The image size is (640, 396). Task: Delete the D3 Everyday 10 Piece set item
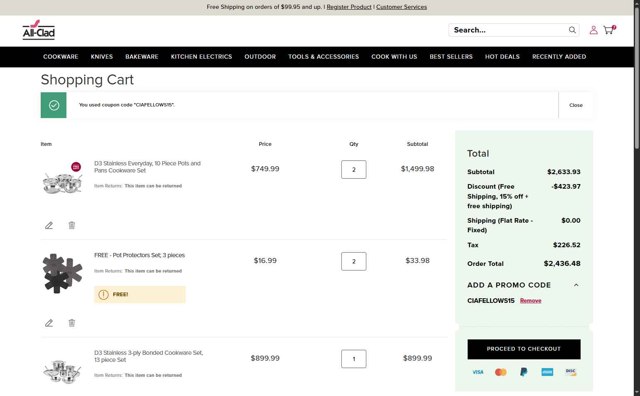click(71, 225)
